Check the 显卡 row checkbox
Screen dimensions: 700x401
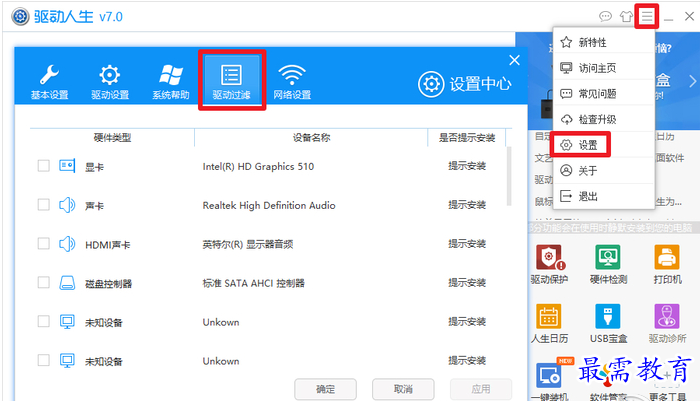click(x=43, y=166)
